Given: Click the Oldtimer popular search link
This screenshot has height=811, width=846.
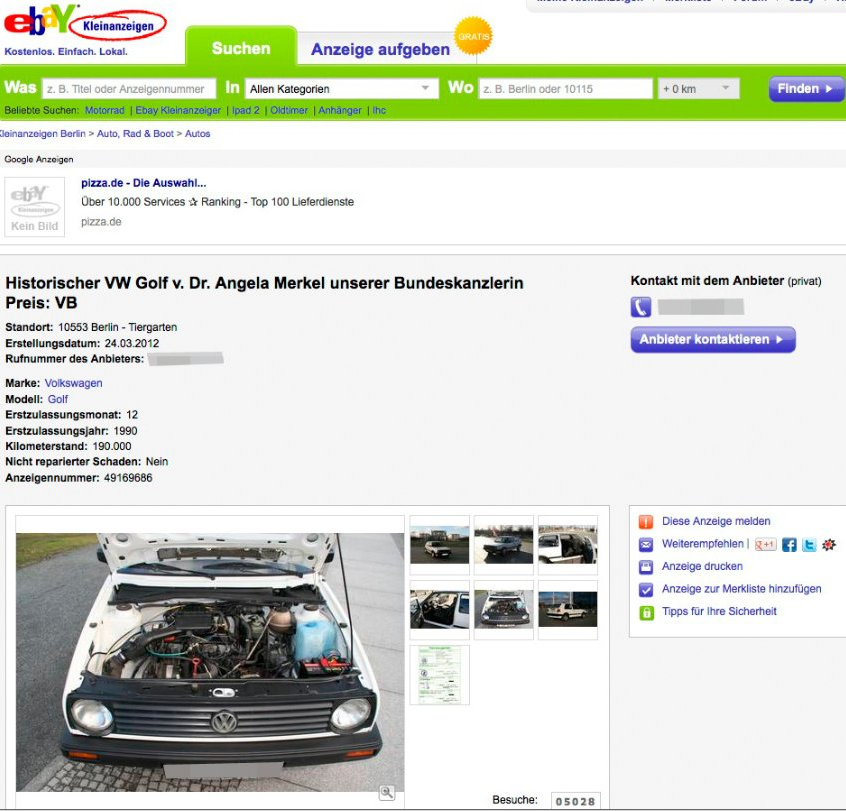Looking at the screenshot, I should 289,110.
